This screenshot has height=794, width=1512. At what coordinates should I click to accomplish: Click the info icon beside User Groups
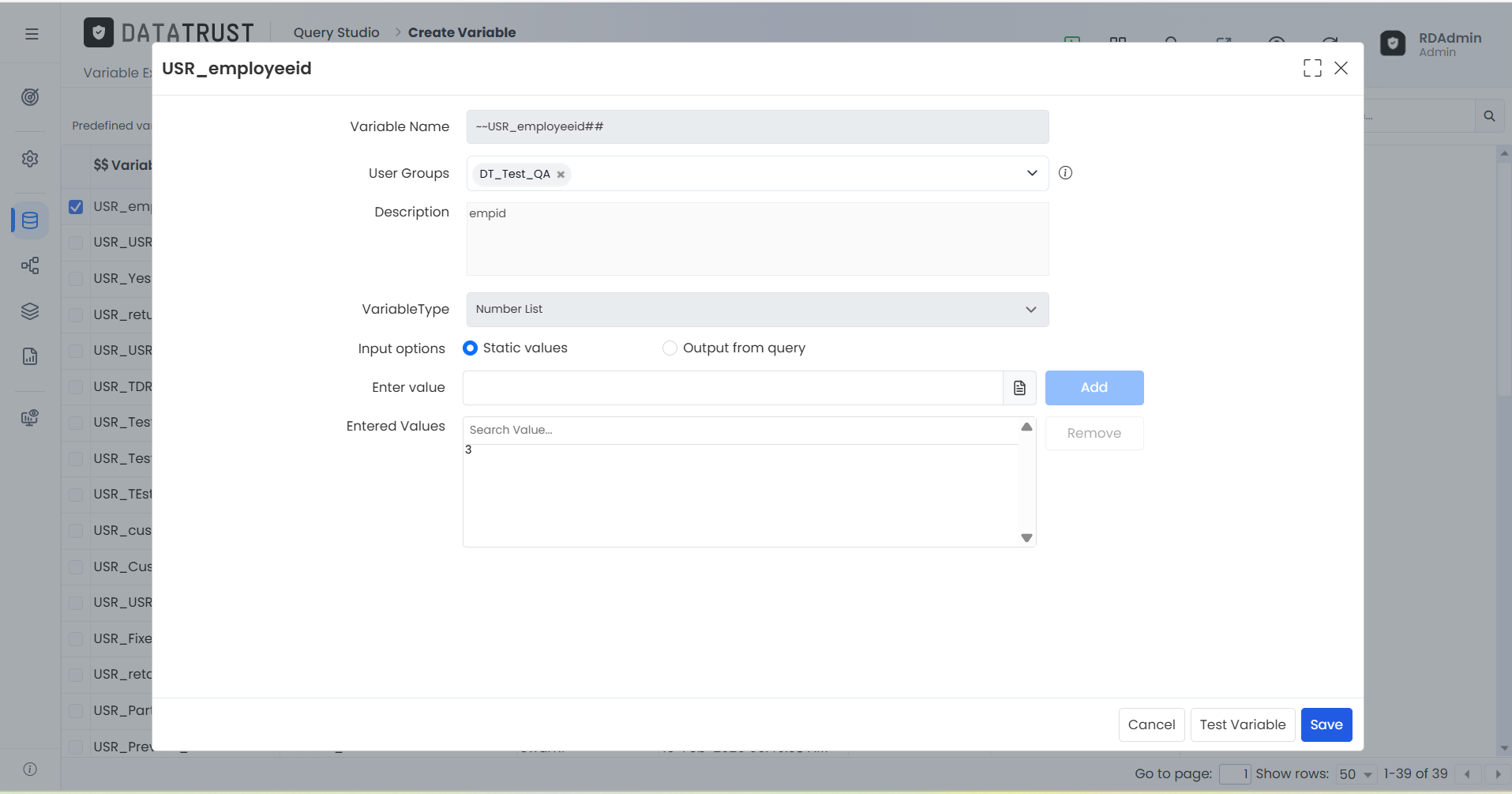click(1065, 173)
